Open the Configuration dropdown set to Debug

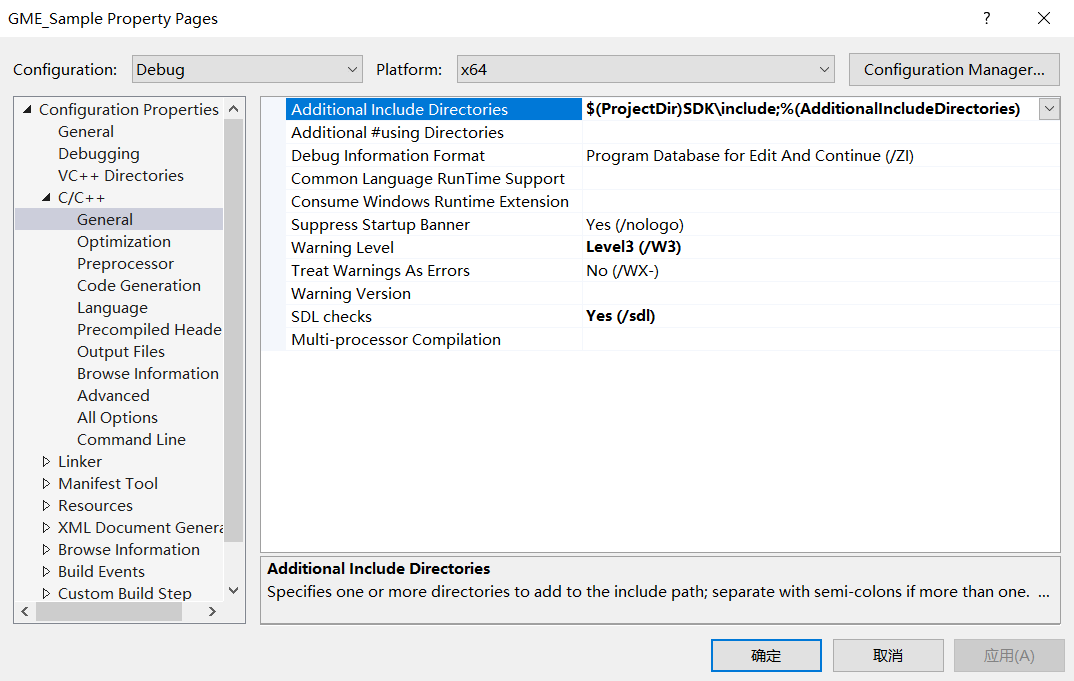(x=246, y=70)
